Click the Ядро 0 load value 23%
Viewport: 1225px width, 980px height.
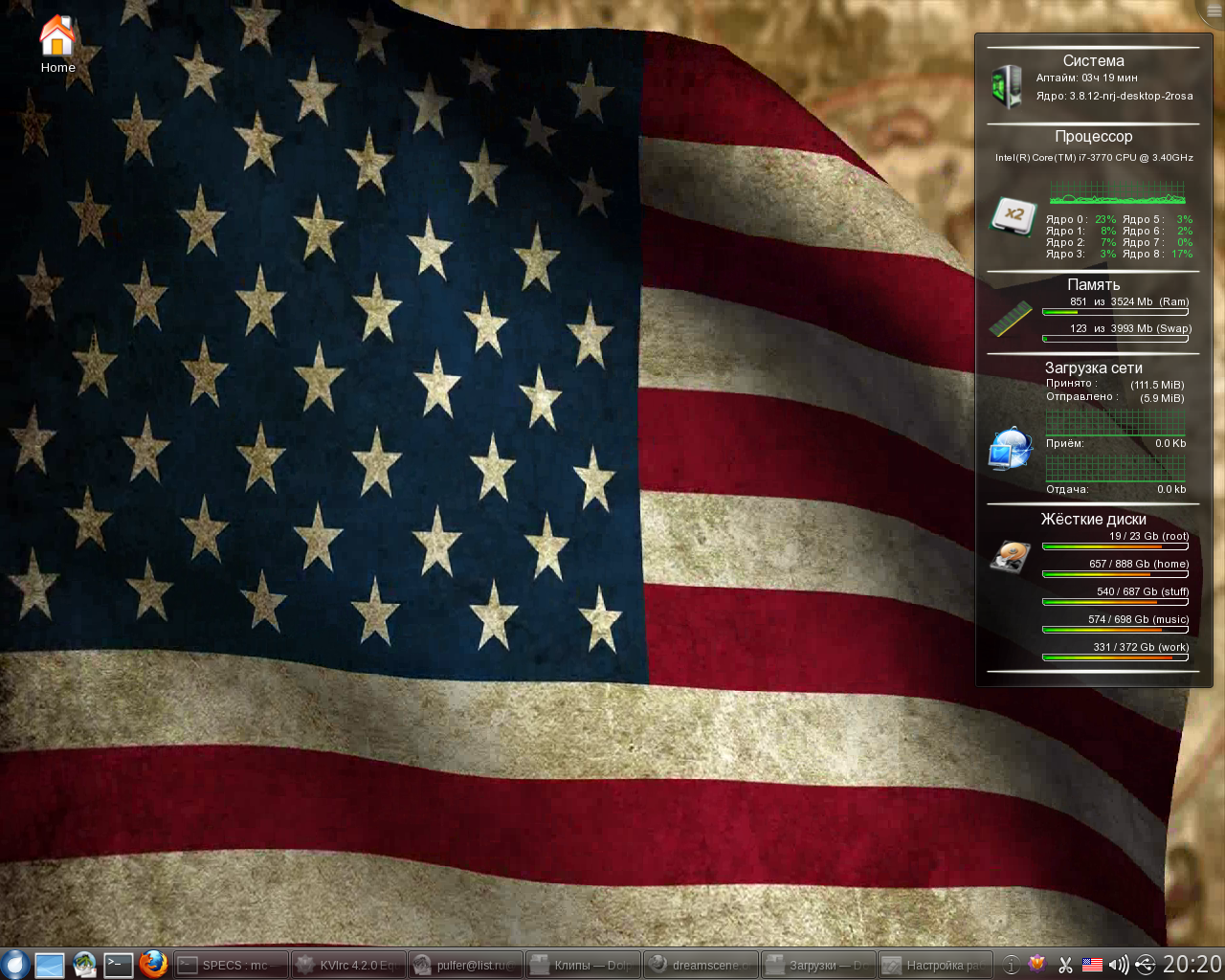tap(1105, 219)
